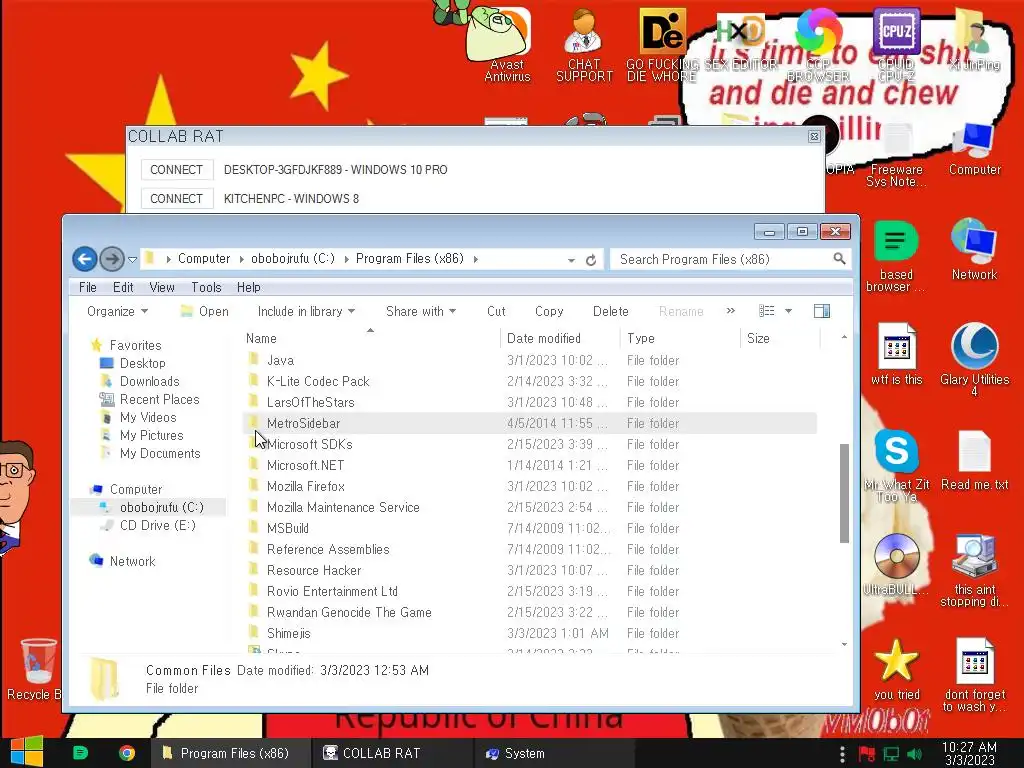The height and width of the screenshot is (768, 1024).
Task: Connect to KITCHENPC in COLLAB RAT
Action: point(177,199)
